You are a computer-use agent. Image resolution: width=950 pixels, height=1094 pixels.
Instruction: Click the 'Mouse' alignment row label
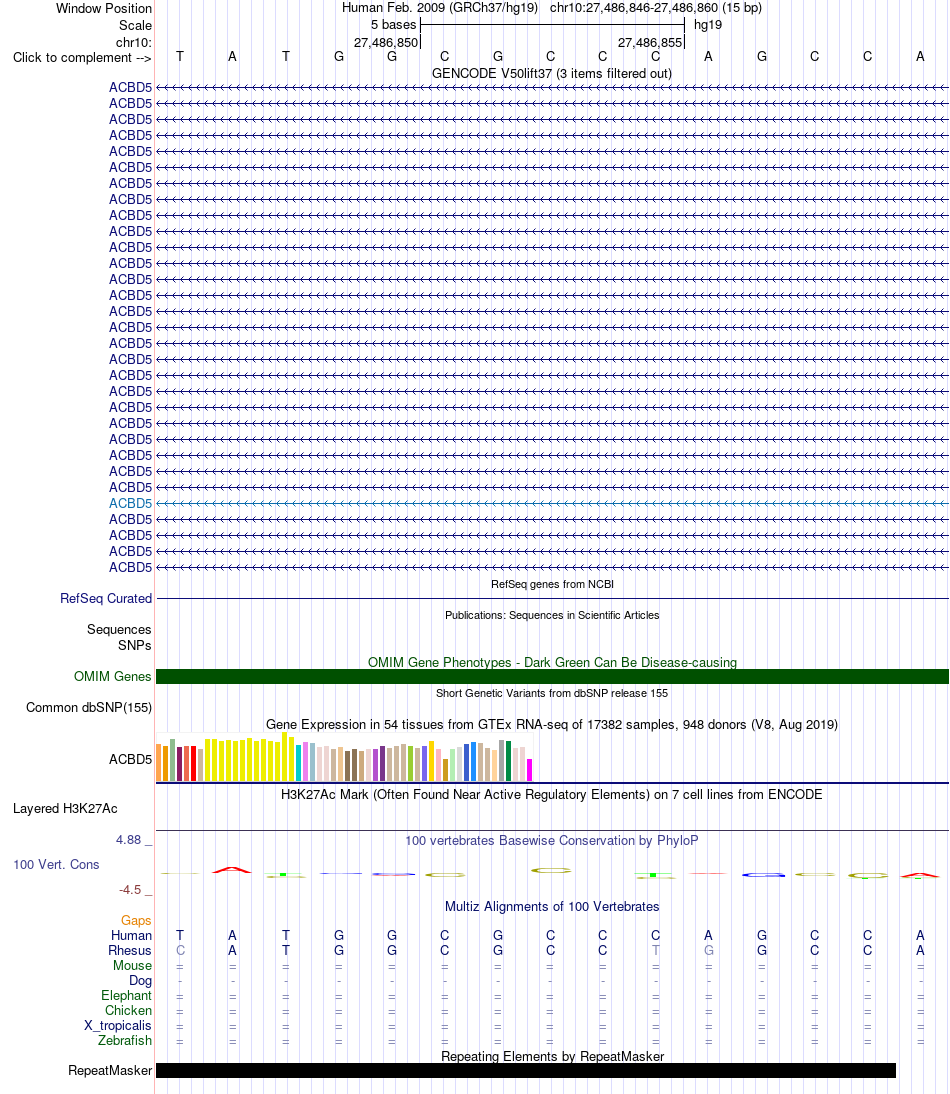pos(133,966)
